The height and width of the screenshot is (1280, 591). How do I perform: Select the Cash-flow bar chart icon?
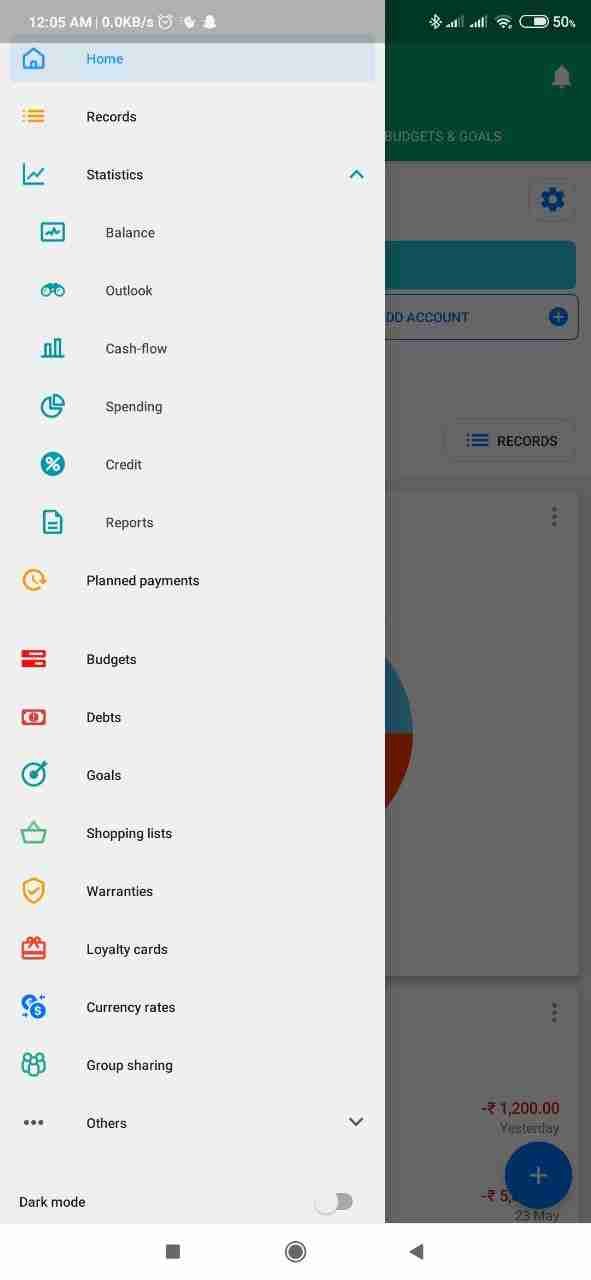[52, 348]
